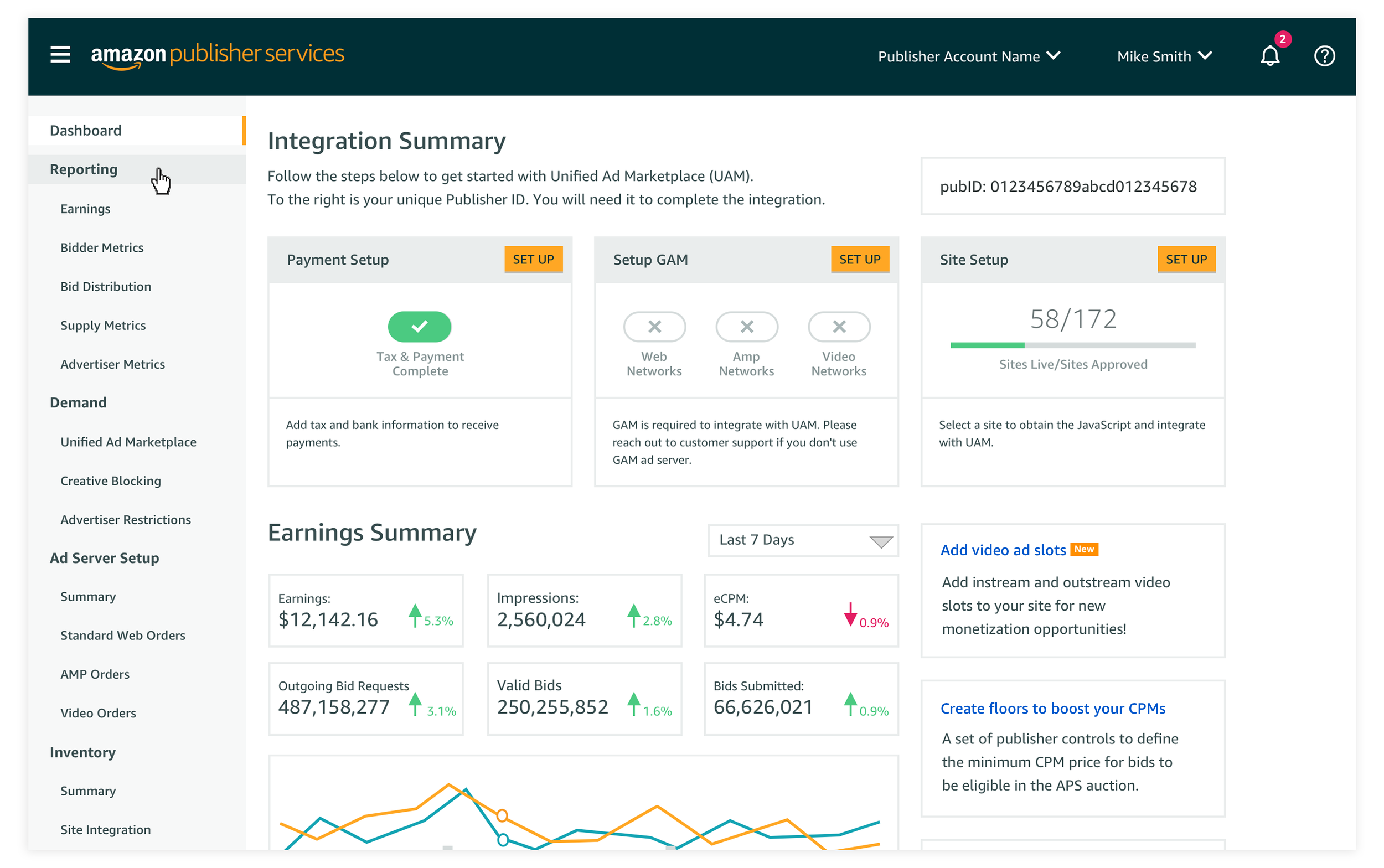Click SET UP on Payment Setup card
Viewport: 1384px width, 868px height.
click(533, 260)
